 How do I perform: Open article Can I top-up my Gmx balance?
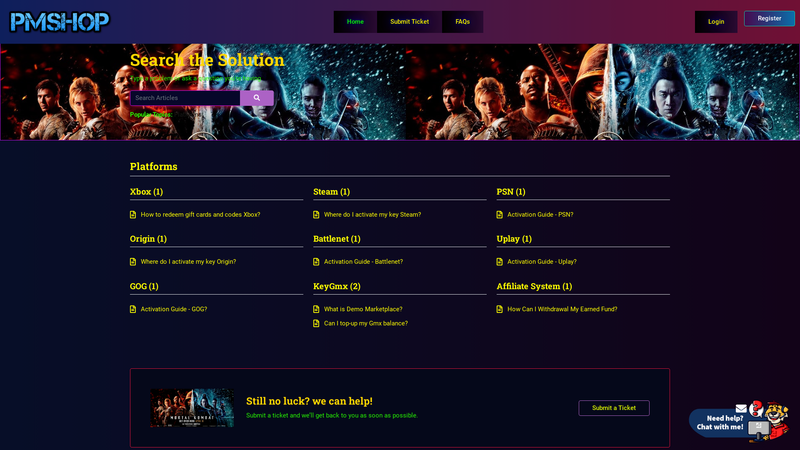pyautogui.click(x=366, y=323)
